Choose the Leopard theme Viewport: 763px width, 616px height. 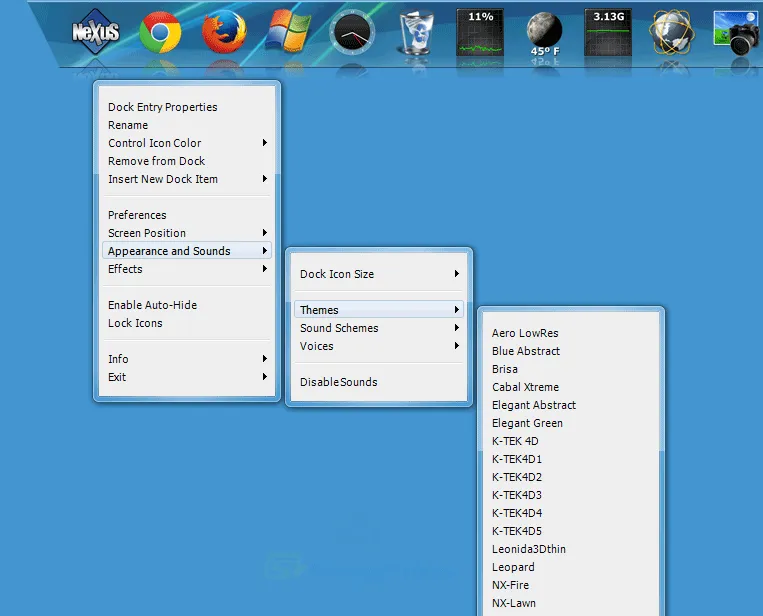pyautogui.click(x=571, y=567)
